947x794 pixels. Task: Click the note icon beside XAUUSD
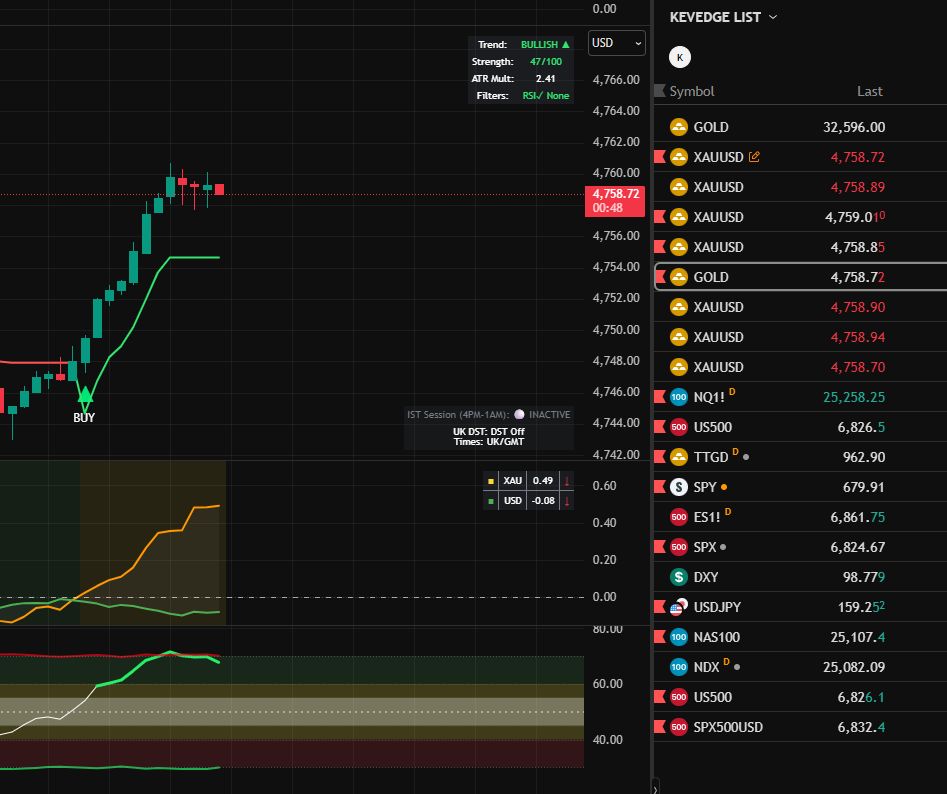tap(755, 157)
